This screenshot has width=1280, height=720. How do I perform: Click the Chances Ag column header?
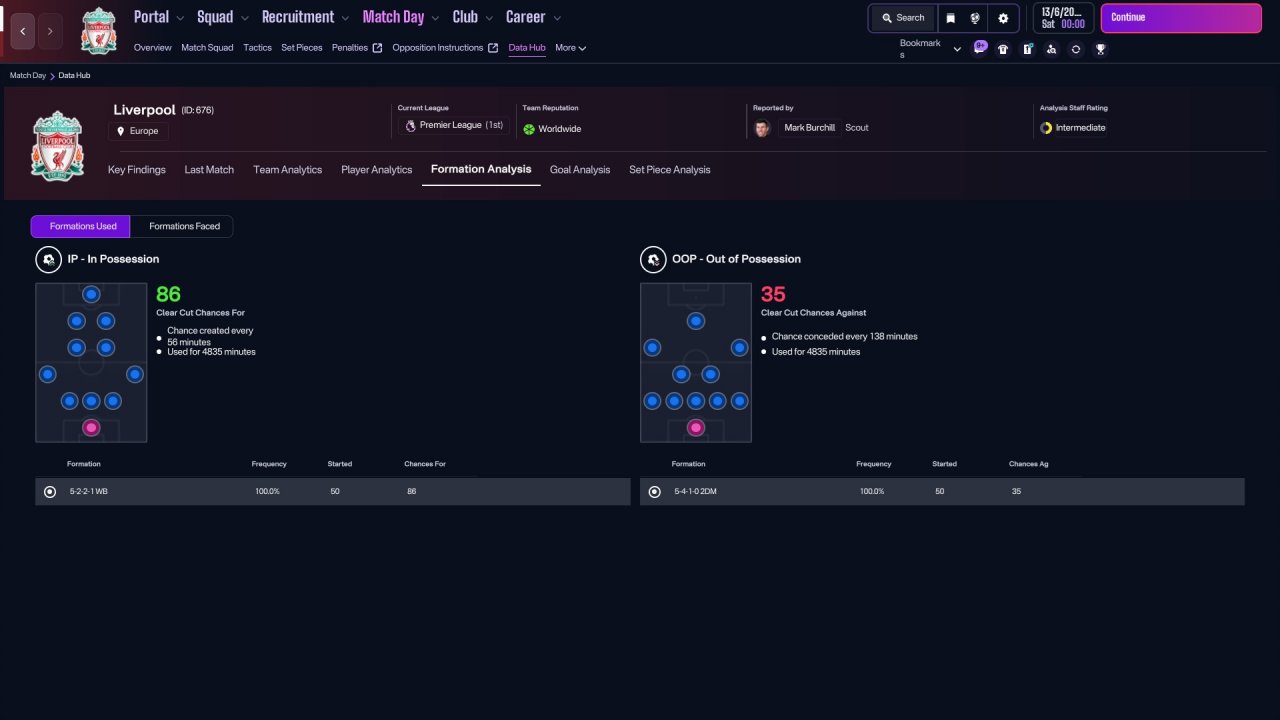coord(1029,464)
